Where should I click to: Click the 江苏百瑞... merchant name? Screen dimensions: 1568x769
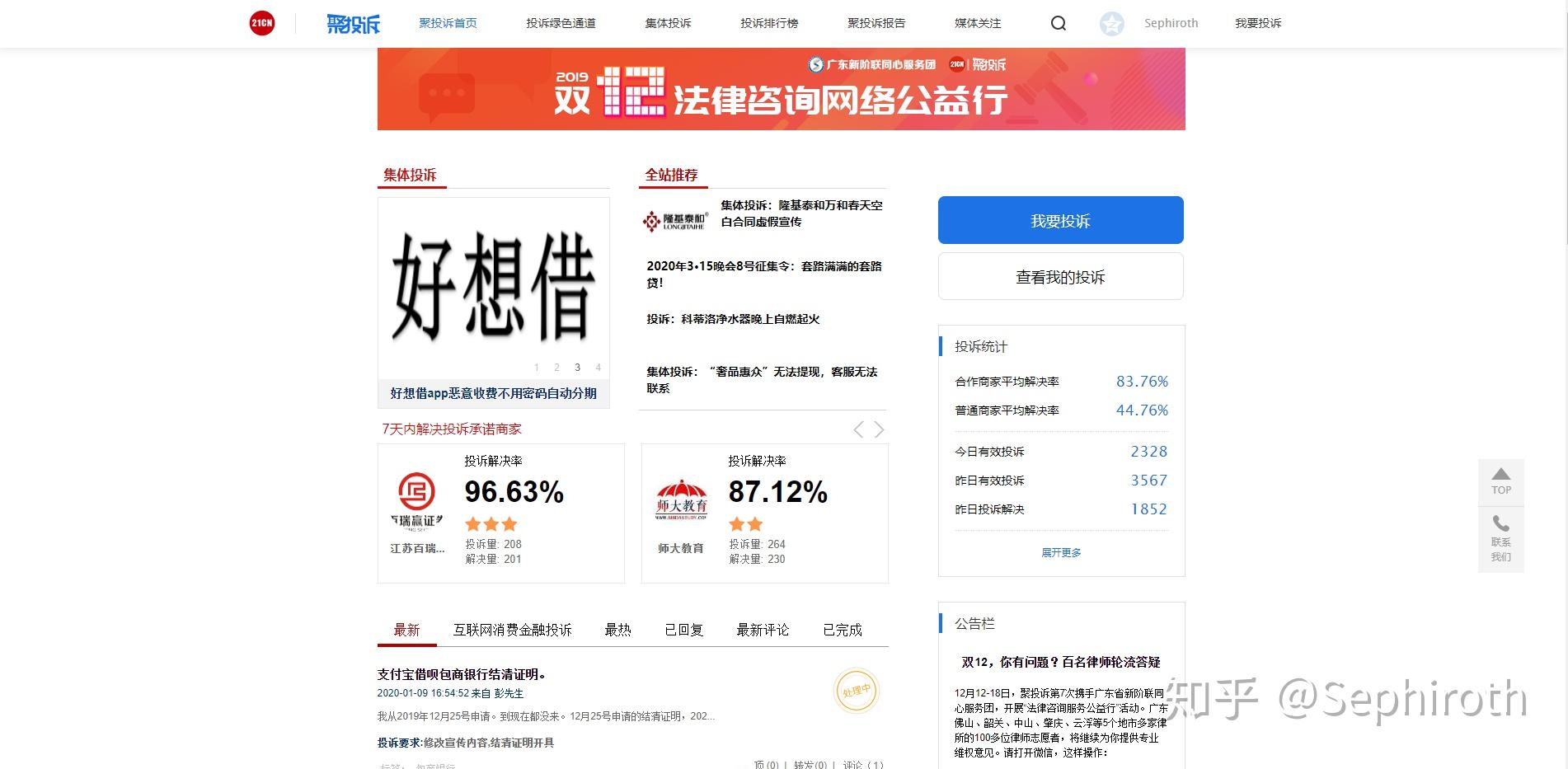coord(417,548)
